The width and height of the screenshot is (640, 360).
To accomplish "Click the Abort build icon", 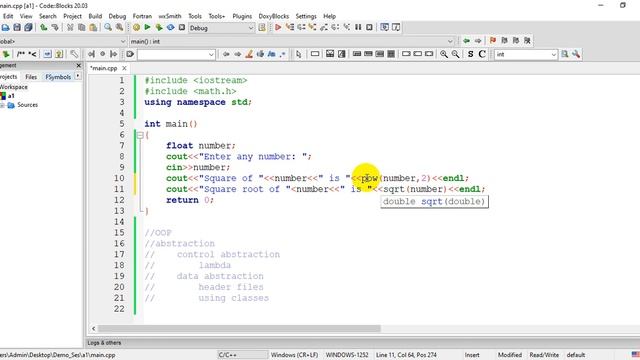I will (x=182, y=27).
